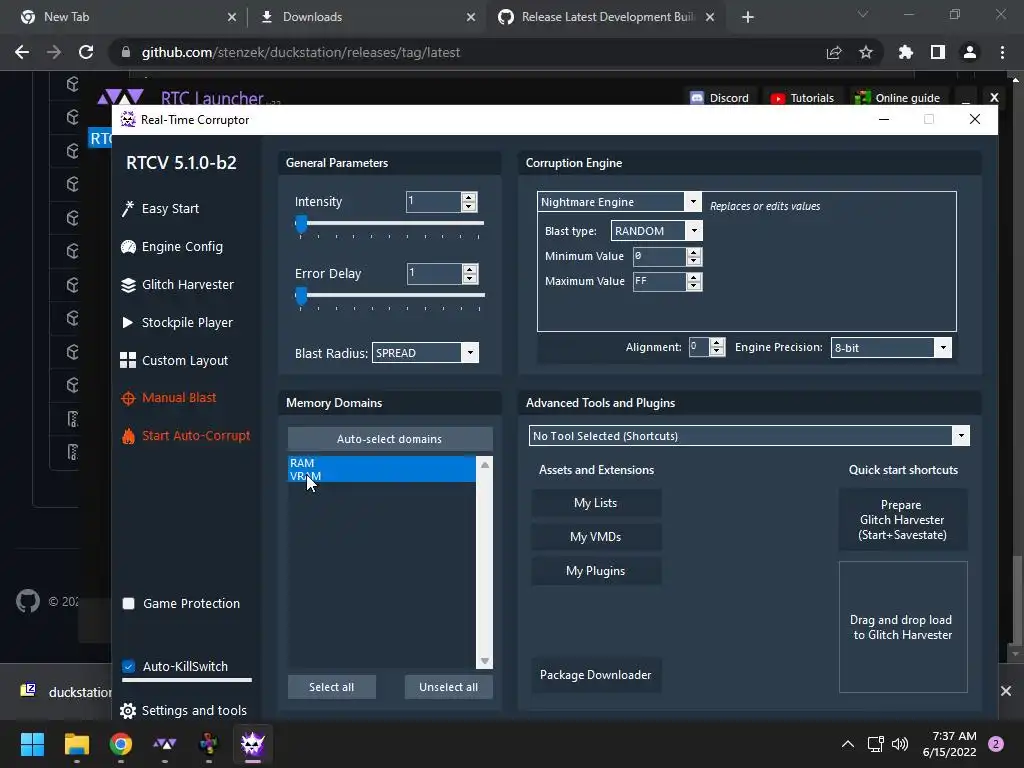Click the Custom Layout grid icon
This screenshot has height=768, width=1024.
pyautogui.click(x=128, y=360)
